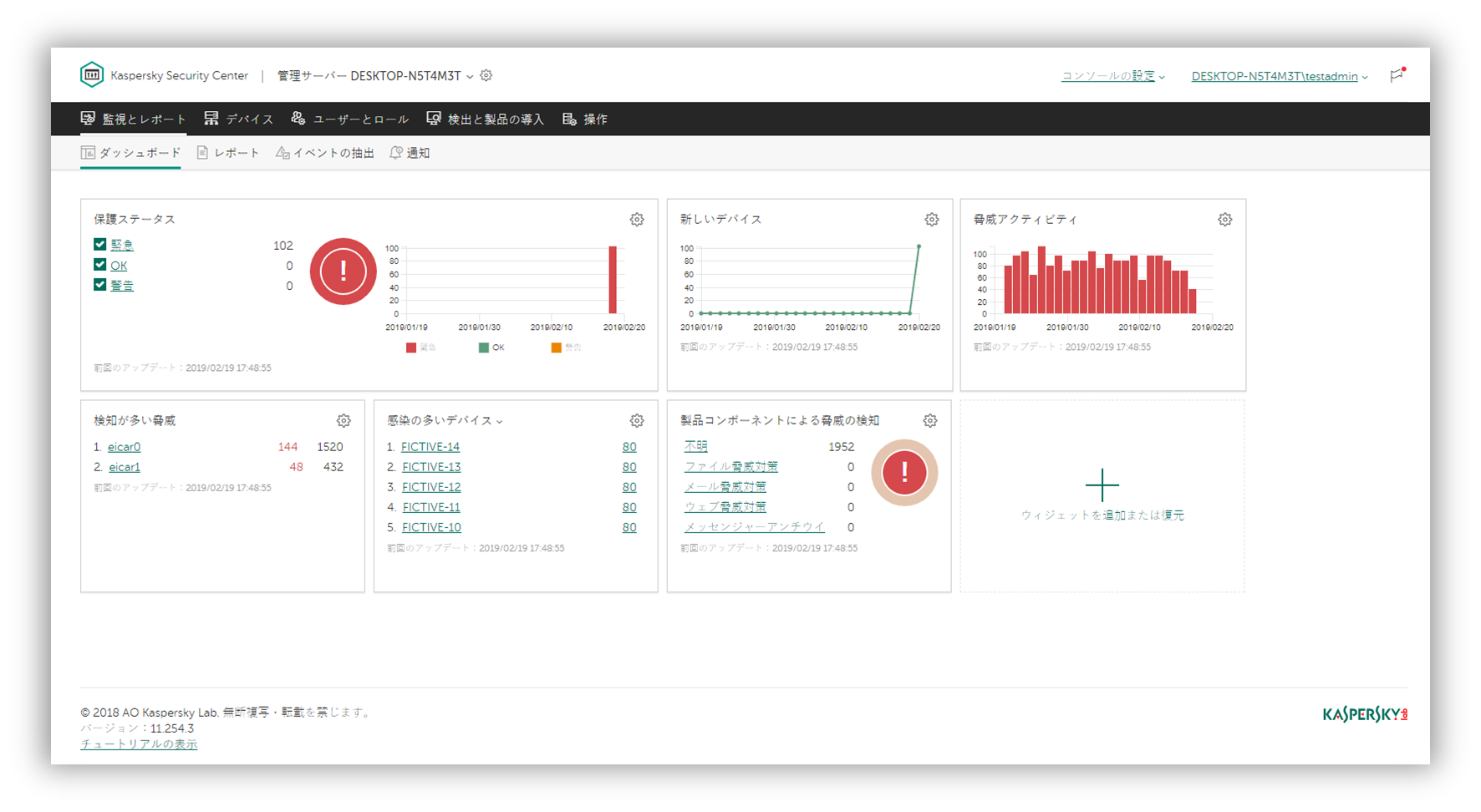1481x812 pixels.
Task: Open settings gear of 脅威アクティビティ widget
Action: [x=1225, y=220]
